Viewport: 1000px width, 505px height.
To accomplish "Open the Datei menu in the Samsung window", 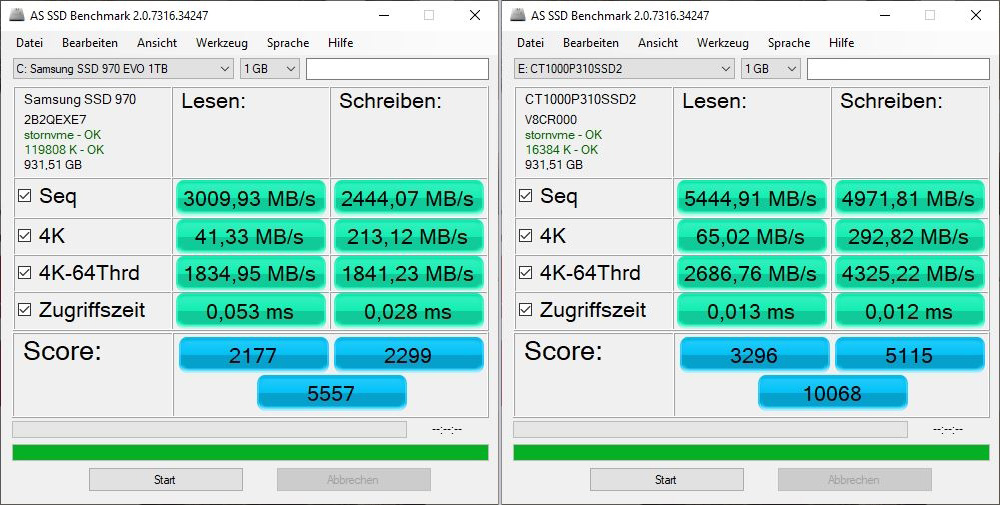I will [x=29, y=43].
